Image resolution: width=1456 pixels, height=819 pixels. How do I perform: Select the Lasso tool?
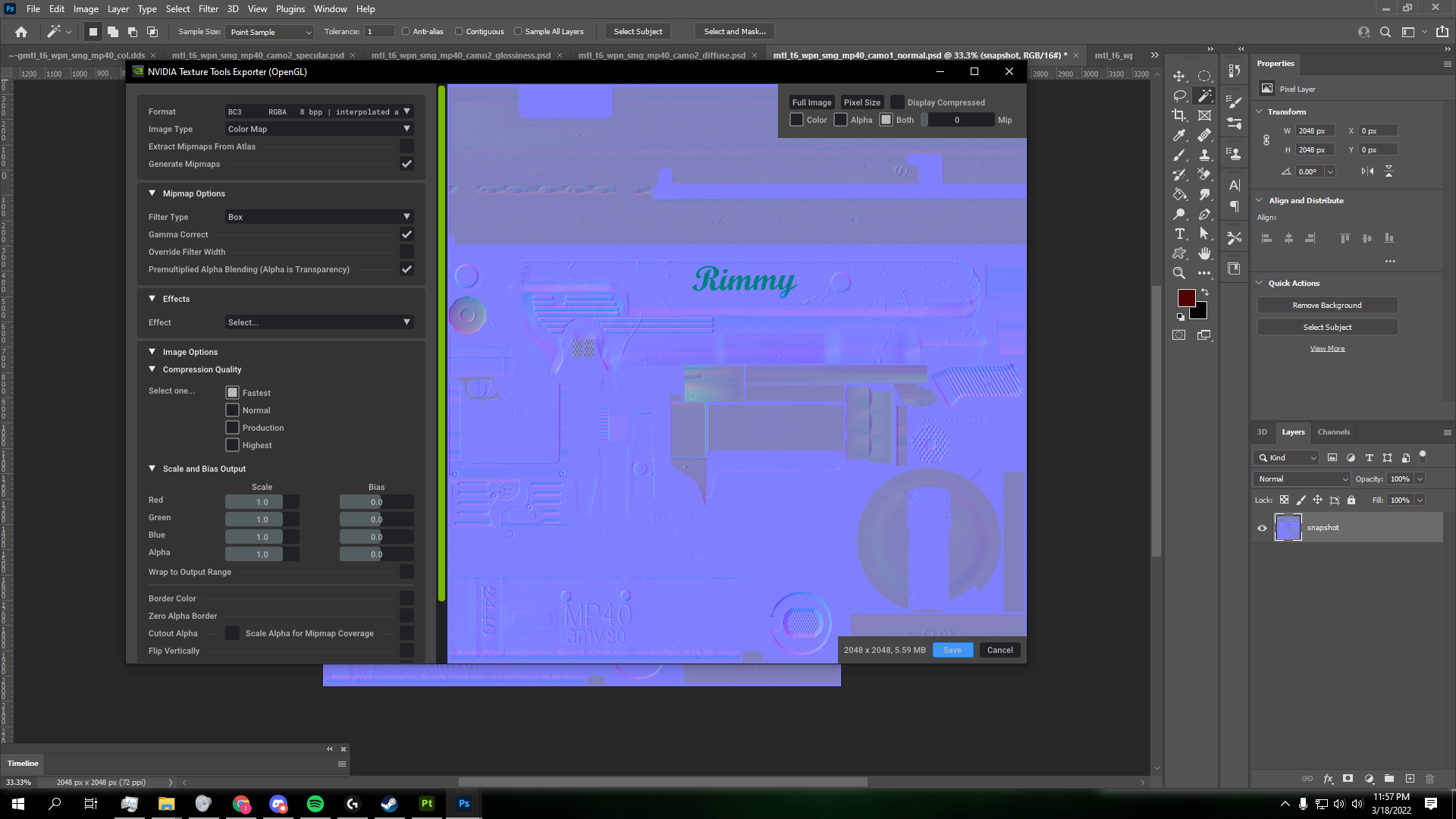pos(1179,96)
